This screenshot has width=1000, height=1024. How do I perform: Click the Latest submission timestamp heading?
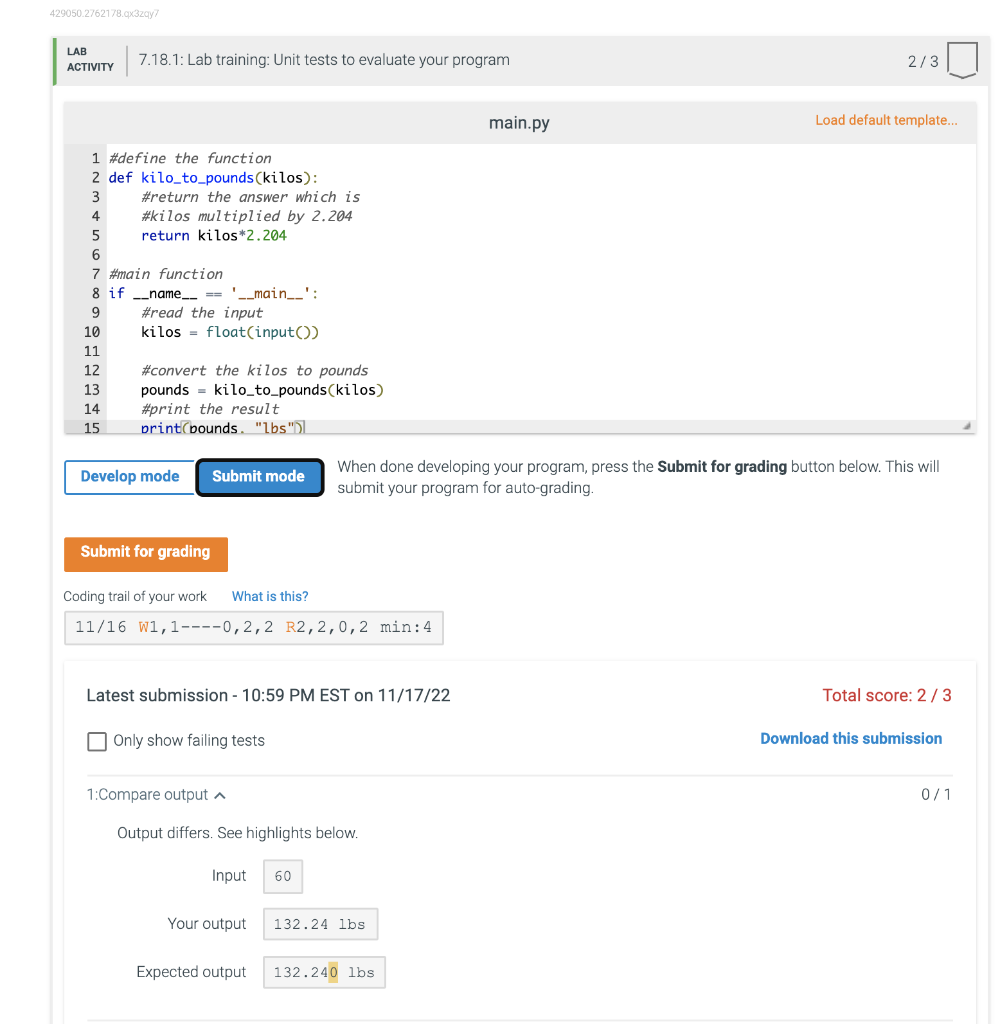coord(267,695)
